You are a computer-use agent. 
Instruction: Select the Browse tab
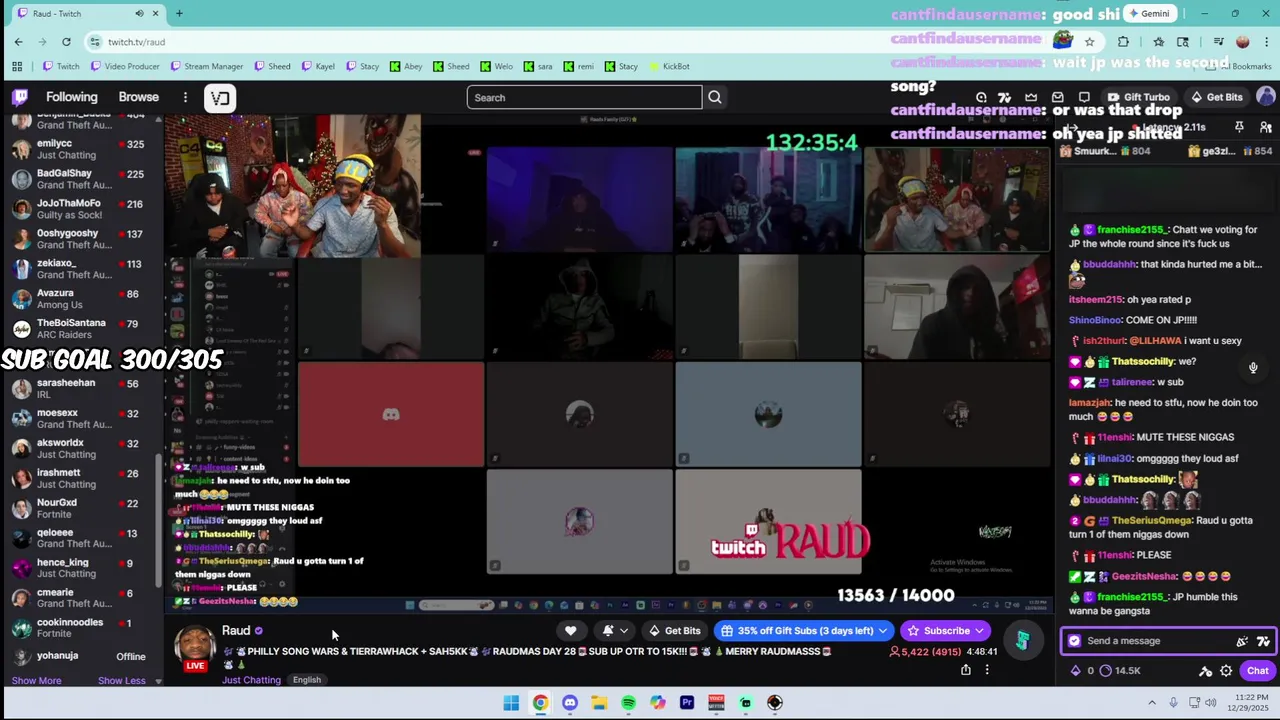(139, 97)
